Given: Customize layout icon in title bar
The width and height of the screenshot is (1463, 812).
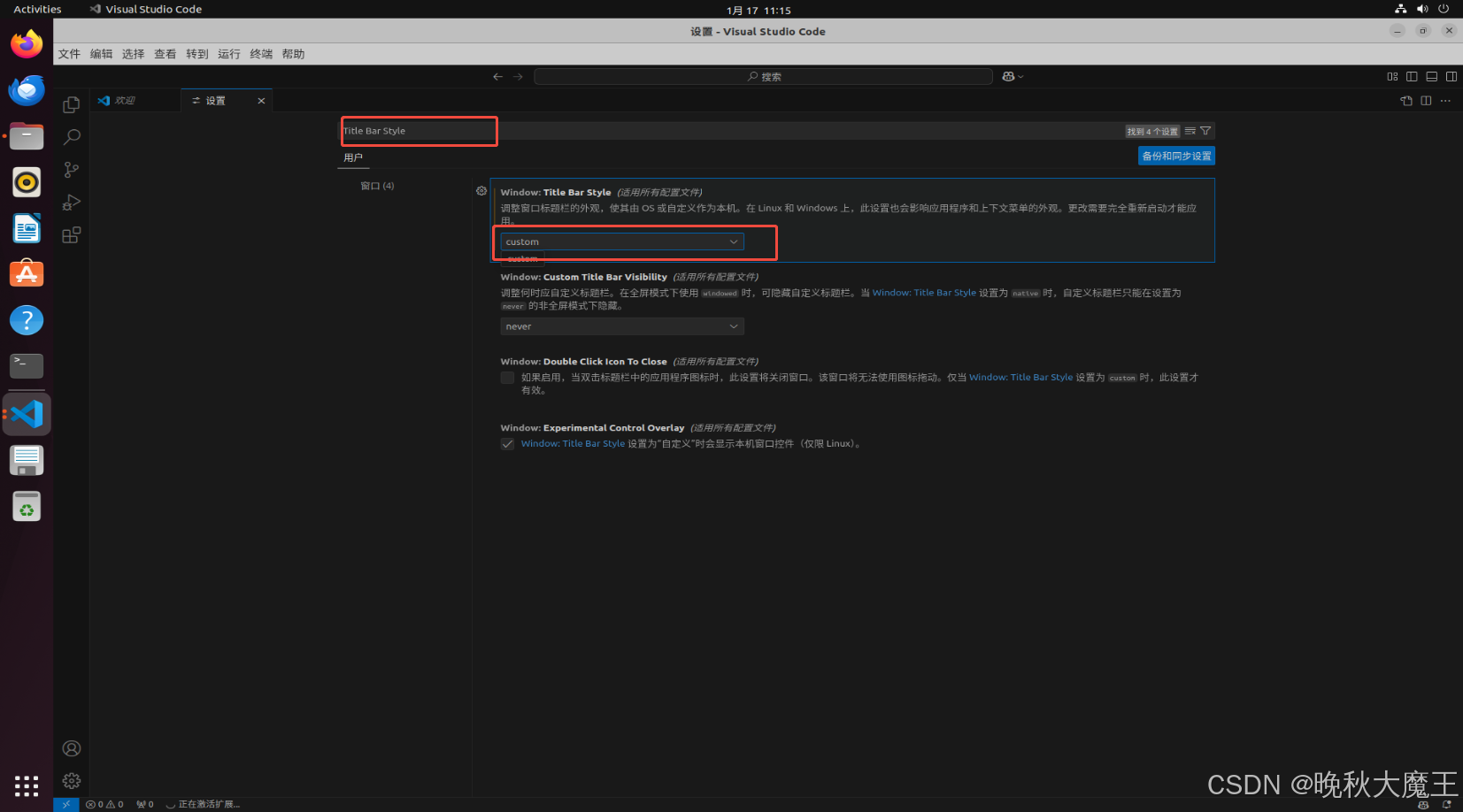Looking at the screenshot, I should click(x=1392, y=77).
